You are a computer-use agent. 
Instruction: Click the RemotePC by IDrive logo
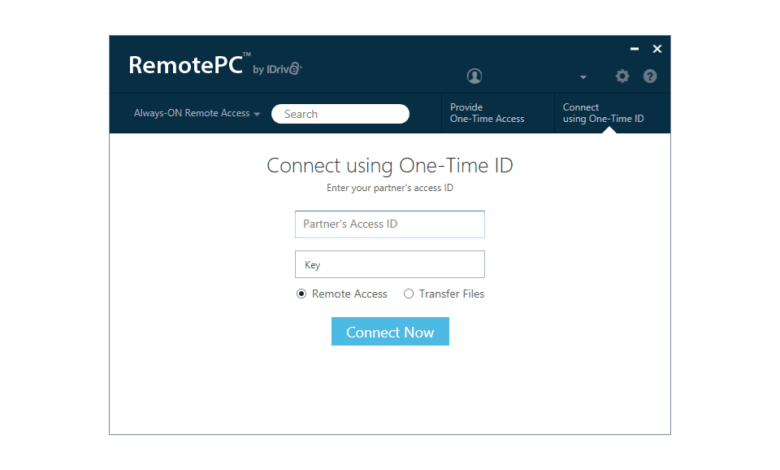coord(215,65)
